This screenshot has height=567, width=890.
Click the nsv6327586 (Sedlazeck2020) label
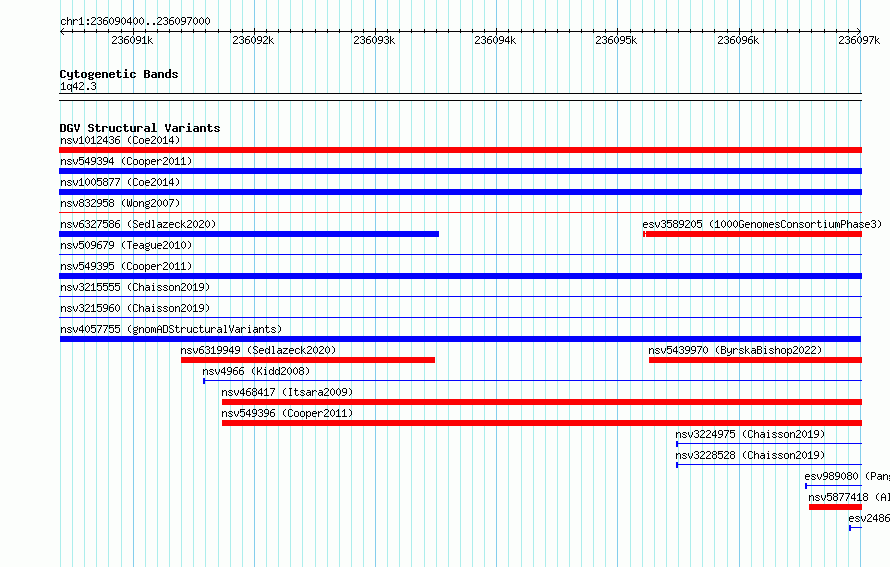point(138,224)
